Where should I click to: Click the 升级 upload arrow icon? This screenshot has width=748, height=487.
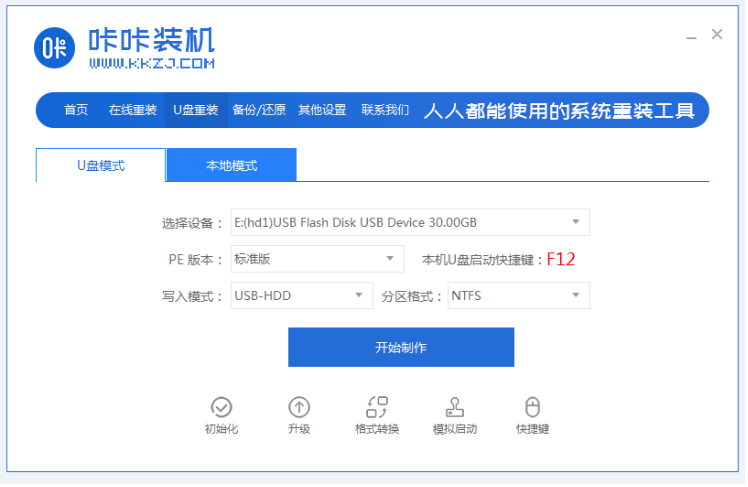300,408
